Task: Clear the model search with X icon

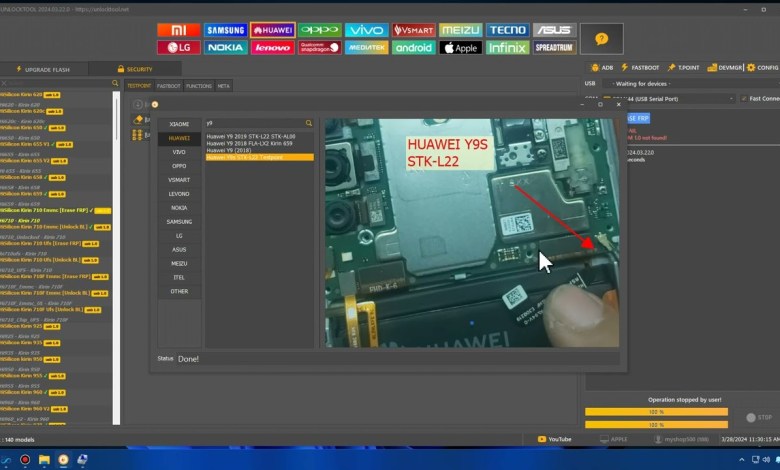Action: (x=4, y=83)
